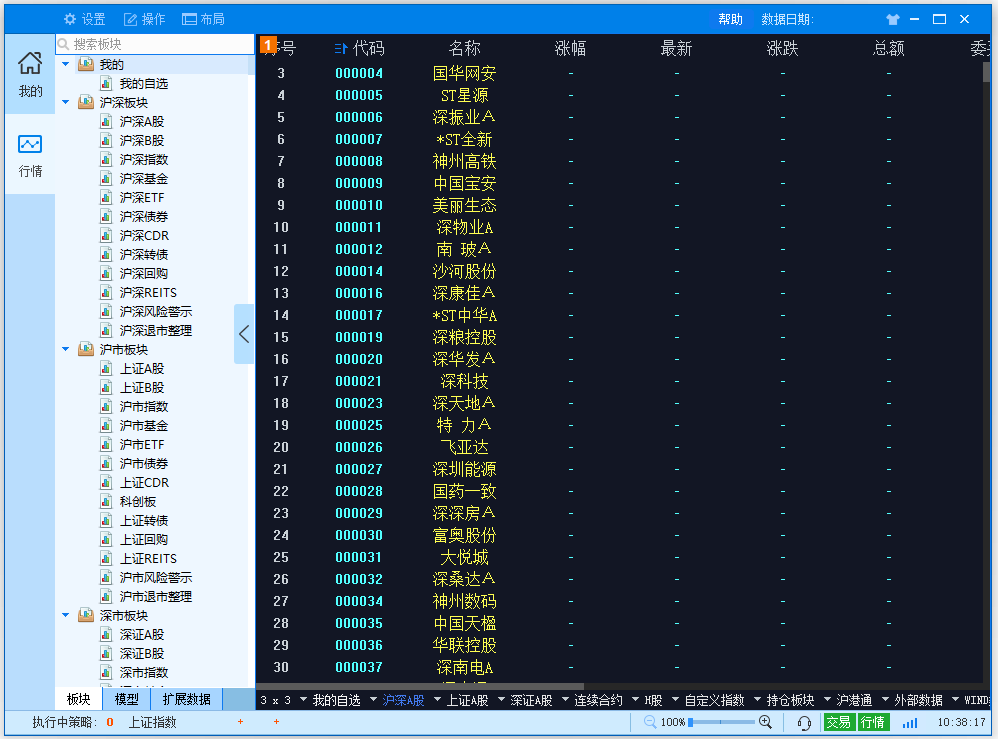Image resolution: width=998 pixels, height=739 pixels.
Task: Click the horizontal scrollbar under stock table
Action: click(420, 686)
